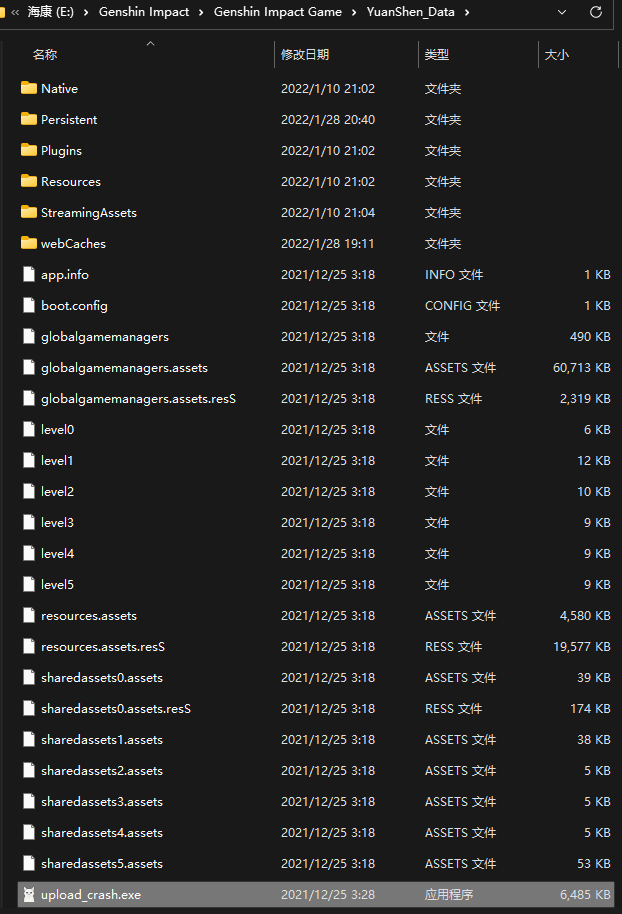This screenshot has height=914, width=622.
Task: Click the upload_crash.exe application icon
Action: tap(29, 894)
